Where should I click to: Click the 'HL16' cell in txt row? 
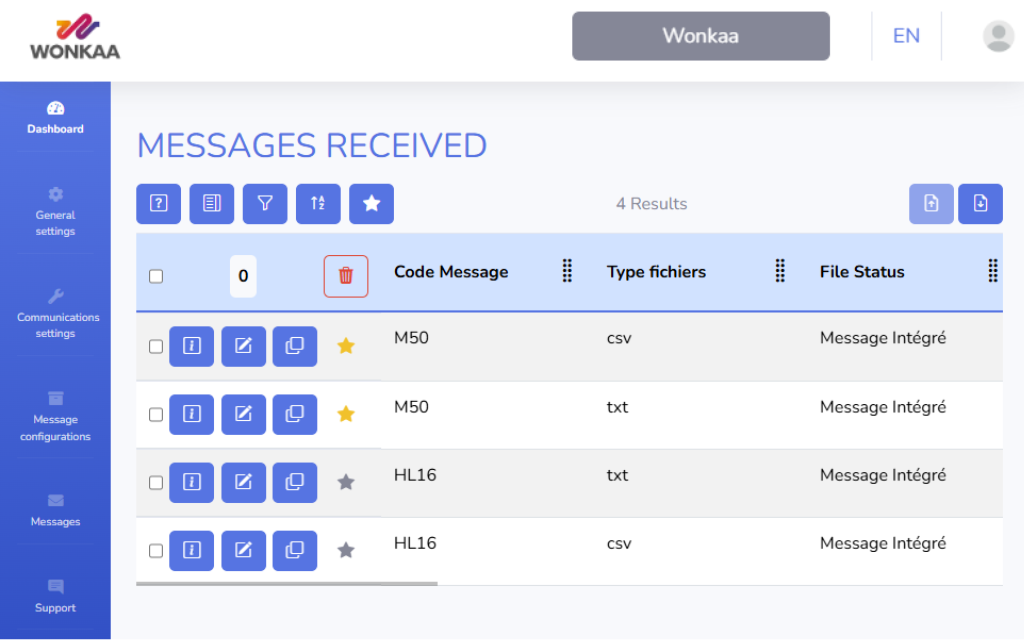415,475
